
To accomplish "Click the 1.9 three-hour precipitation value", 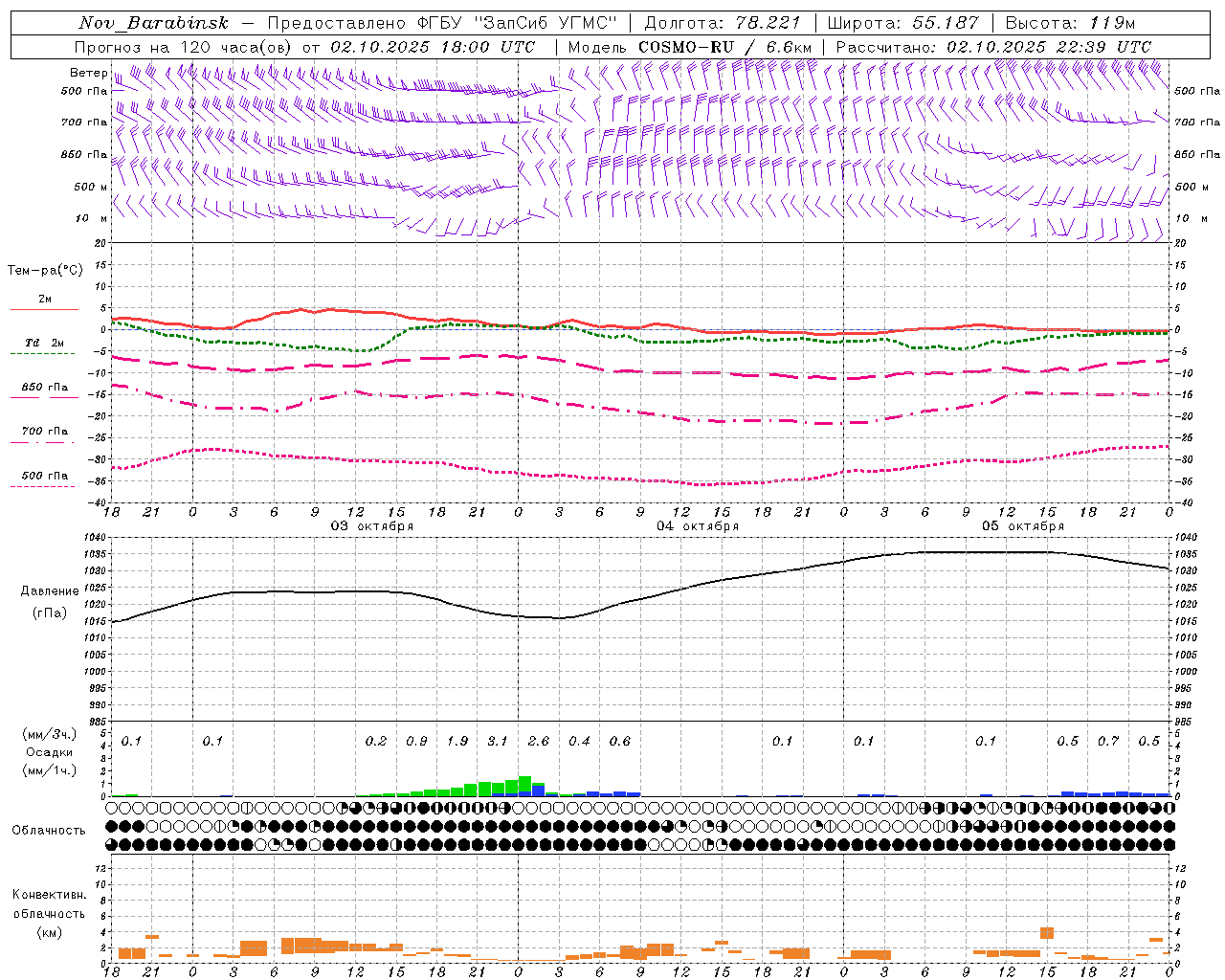I will [x=457, y=741].
